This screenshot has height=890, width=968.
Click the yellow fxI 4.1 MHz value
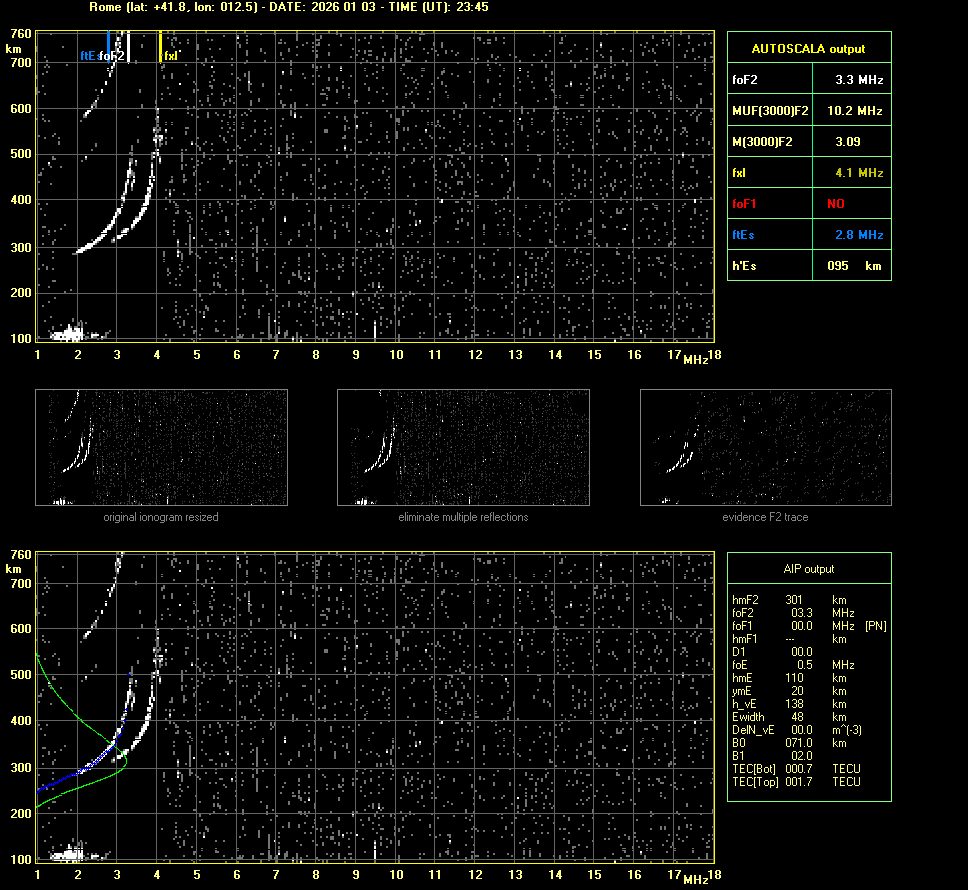pos(858,173)
